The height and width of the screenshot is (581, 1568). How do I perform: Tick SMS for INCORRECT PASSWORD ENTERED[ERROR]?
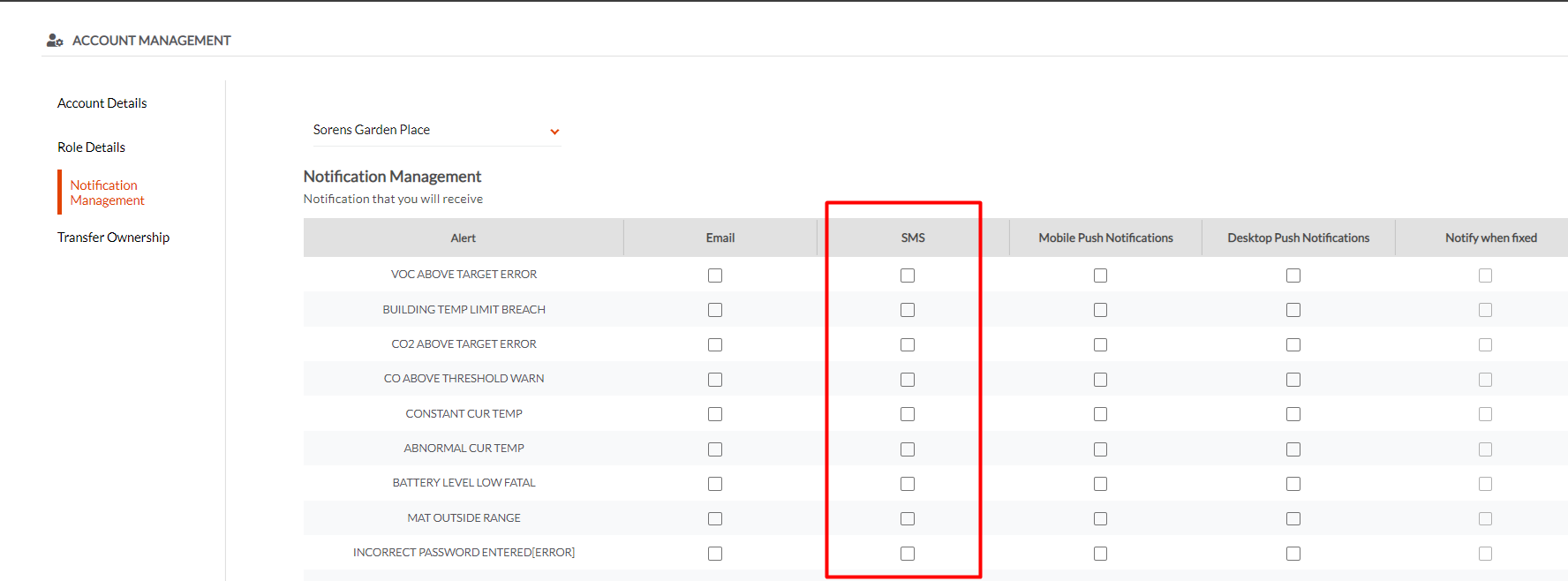click(x=908, y=554)
